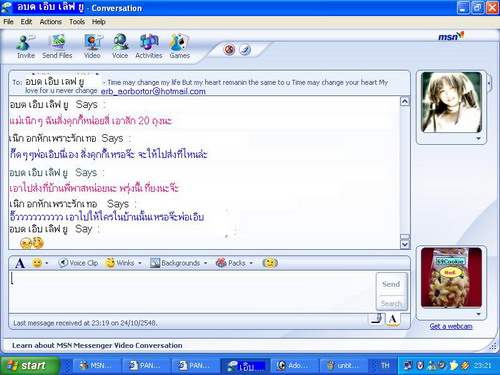
Task: Launch Games from the toolbar
Action: [180, 47]
